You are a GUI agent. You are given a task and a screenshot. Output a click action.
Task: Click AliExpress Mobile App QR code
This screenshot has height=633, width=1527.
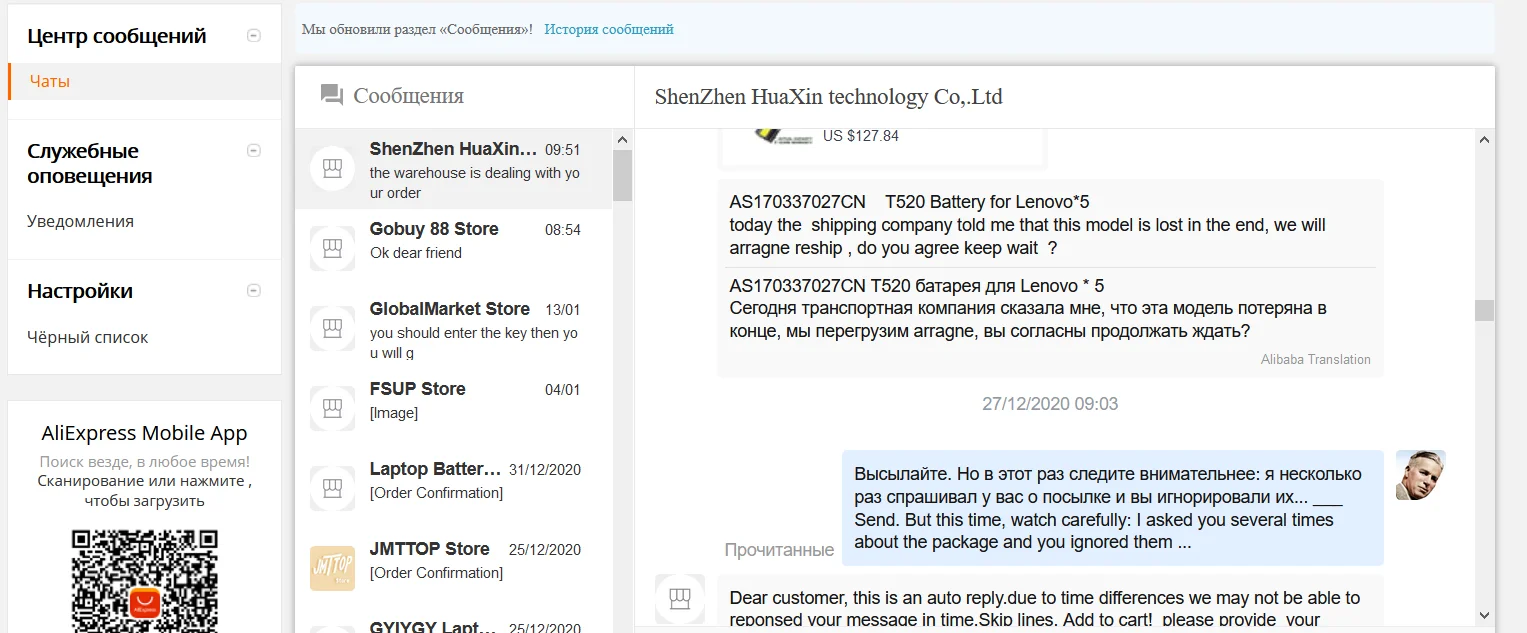[145, 580]
